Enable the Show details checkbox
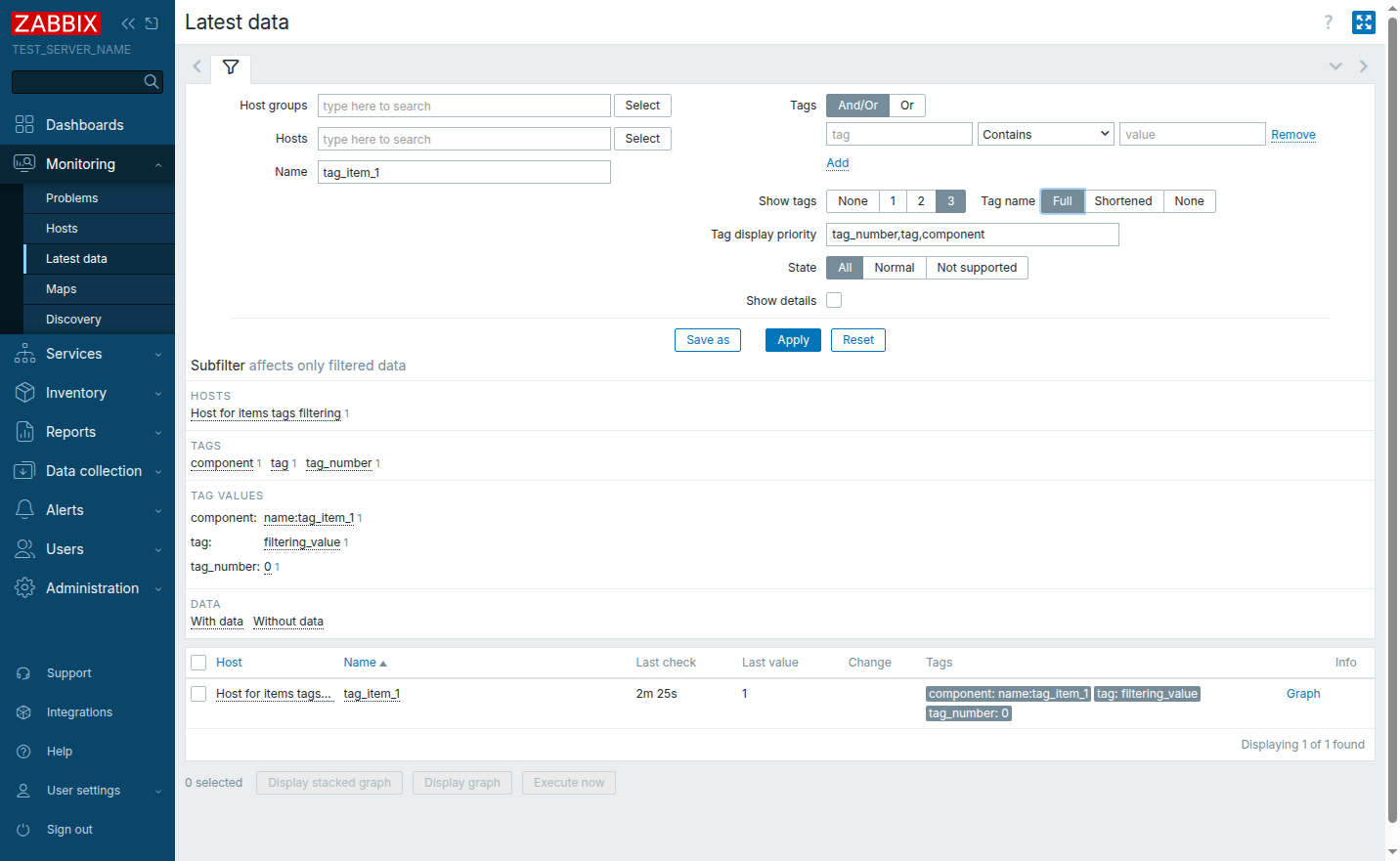1400x861 pixels. coord(834,301)
